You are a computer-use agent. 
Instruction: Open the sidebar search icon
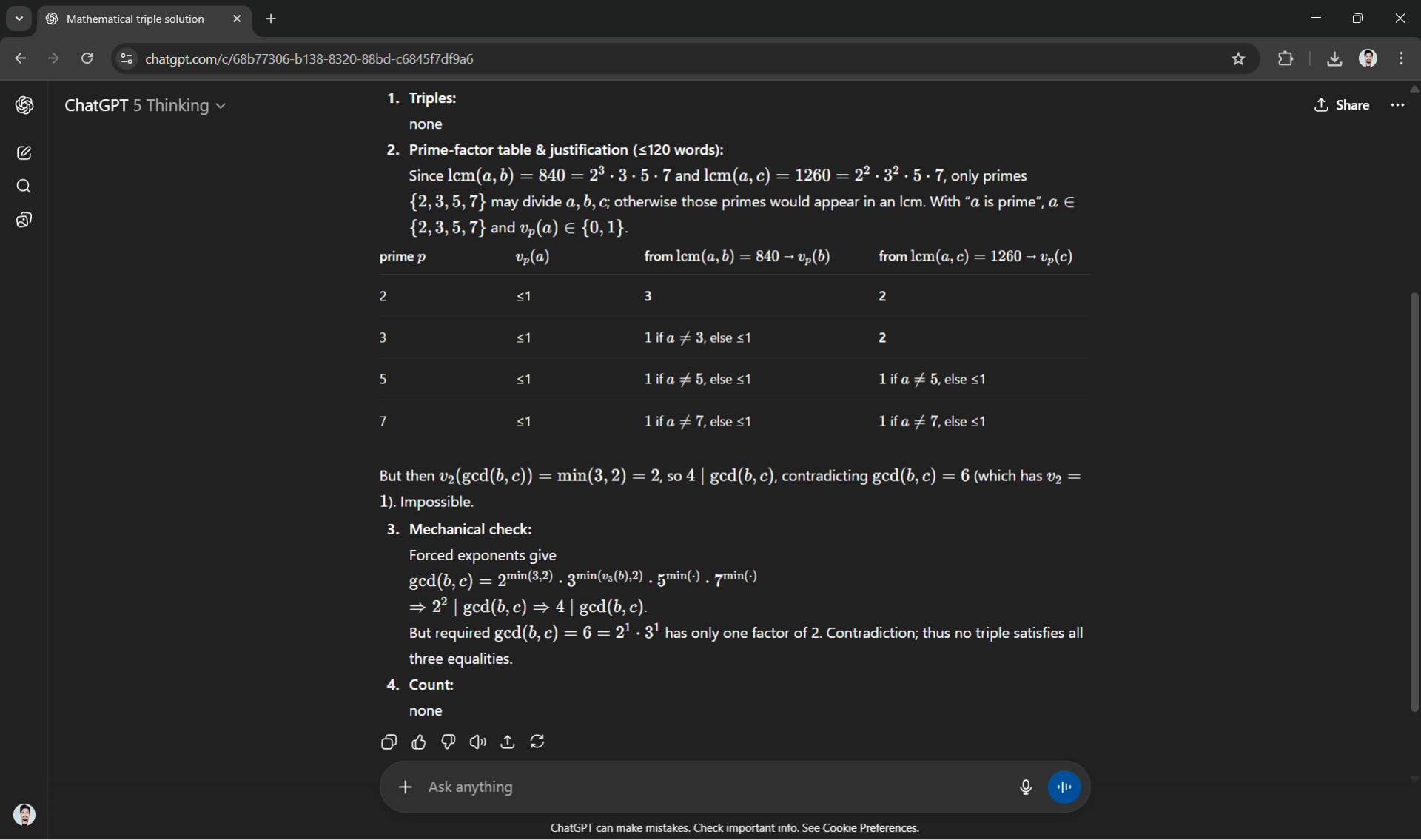(24, 187)
